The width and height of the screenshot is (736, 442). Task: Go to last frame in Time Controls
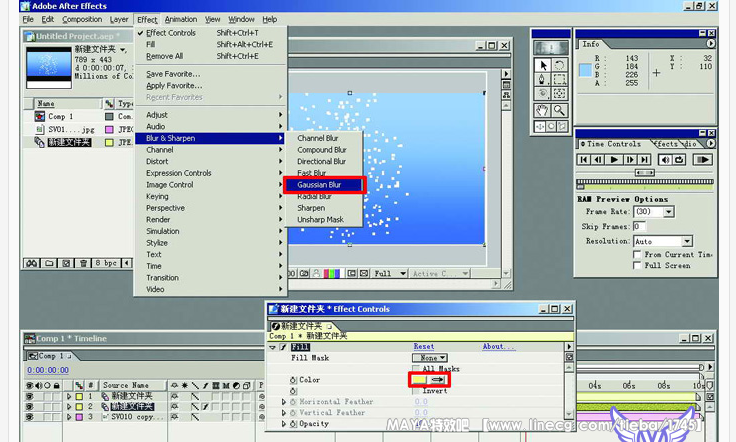tap(644, 160)
